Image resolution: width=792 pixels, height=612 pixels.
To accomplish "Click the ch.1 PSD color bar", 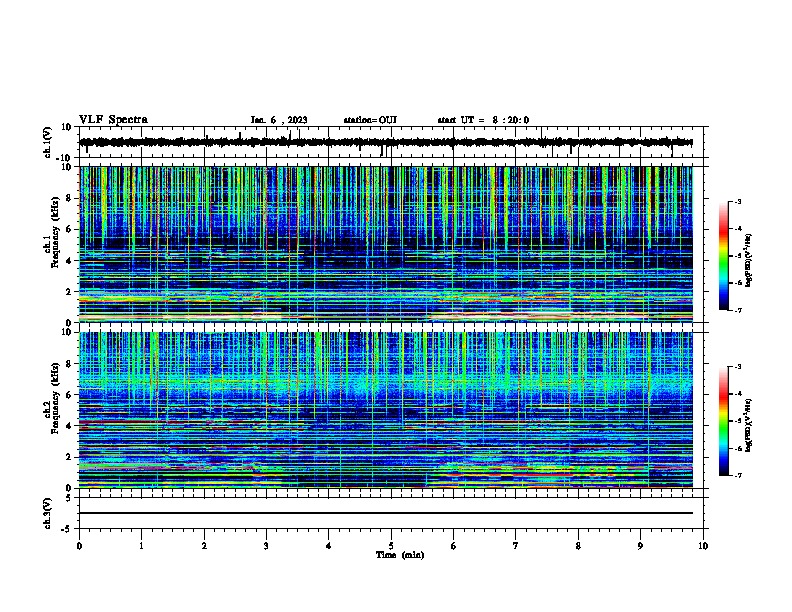I will click(x=724, y=256).
